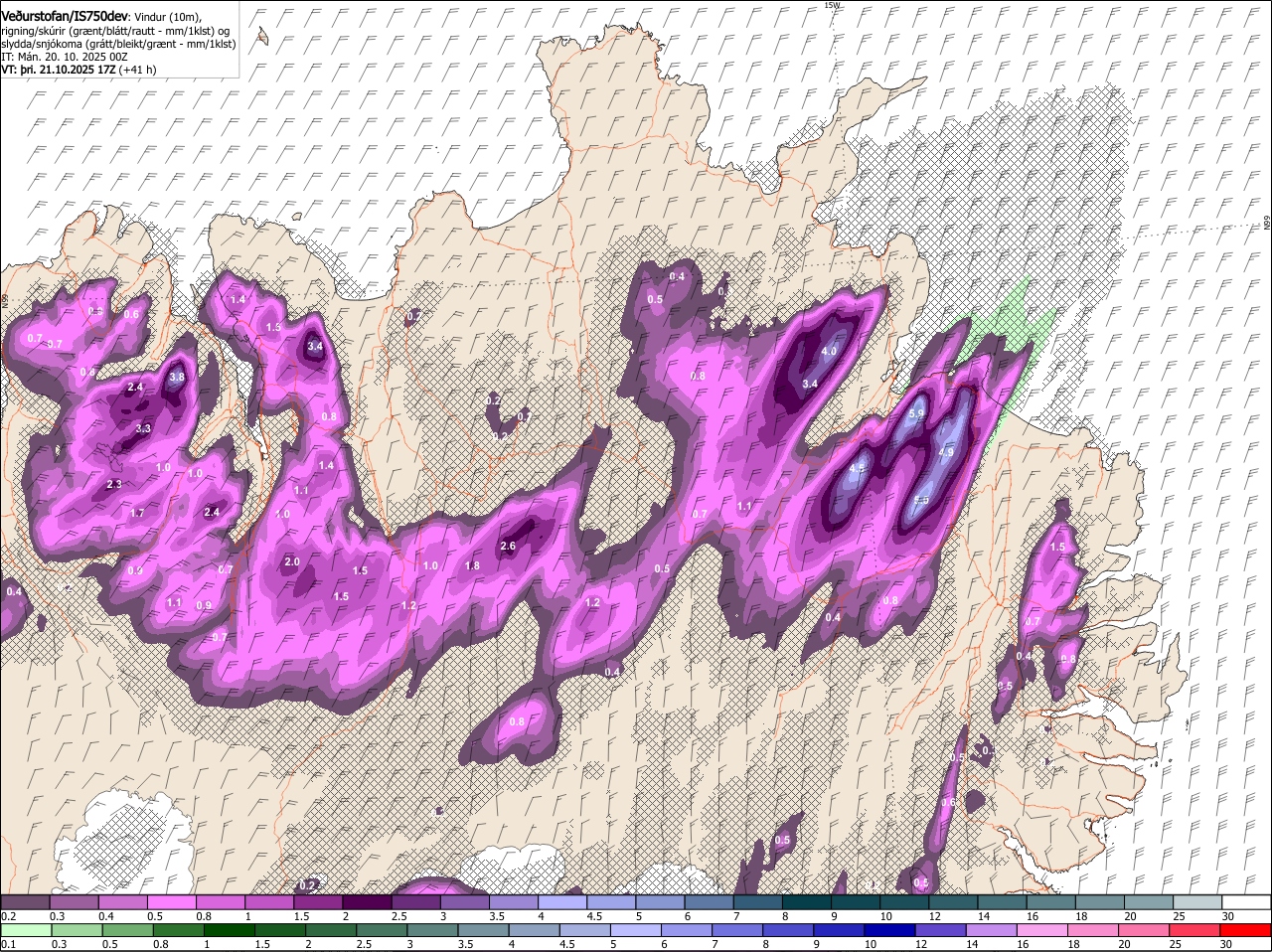The height and width of the screenshot is (952, 1272).
Task: Click the 3.4 label below the 4.0 peak
Action: click(810, 384)
